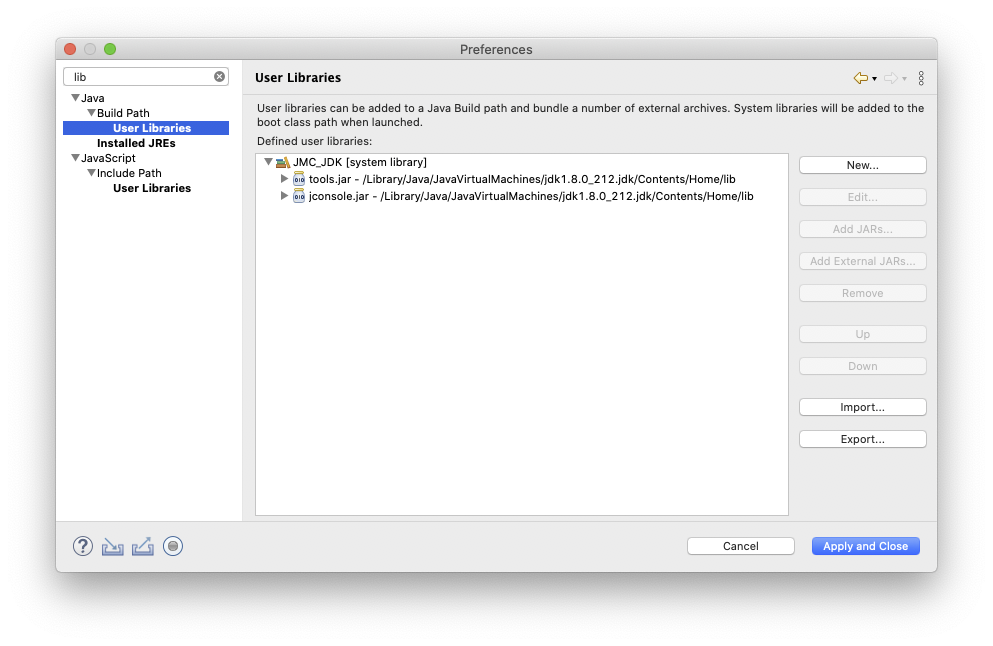Select 'JMC_JDK [system library]' text

point(360,162)
